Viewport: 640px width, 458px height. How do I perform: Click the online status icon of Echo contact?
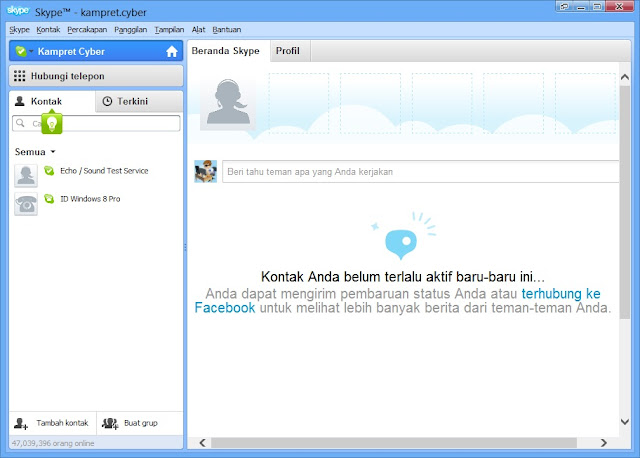coord(49,171)
